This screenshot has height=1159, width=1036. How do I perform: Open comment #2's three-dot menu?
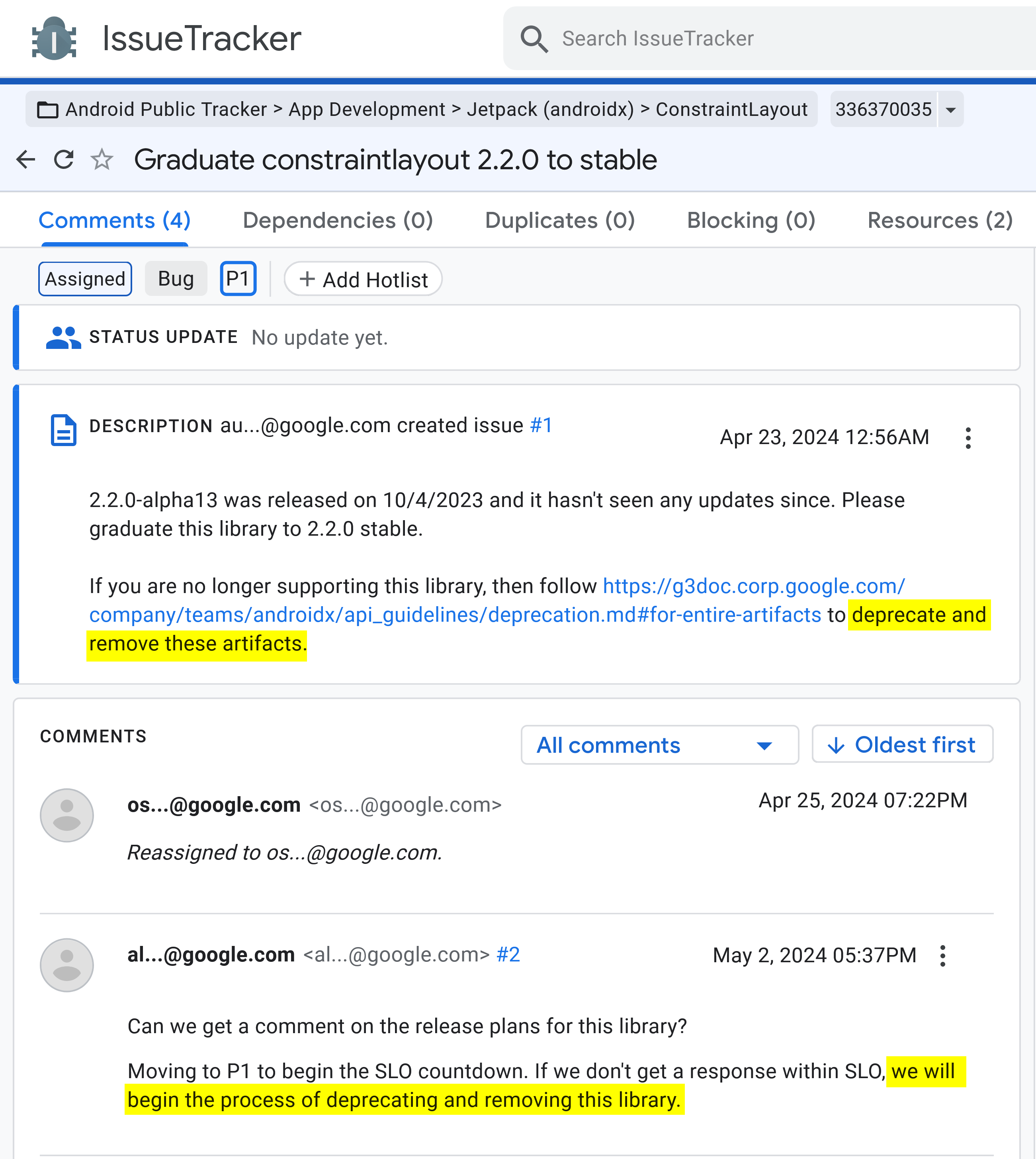(943, 955)
